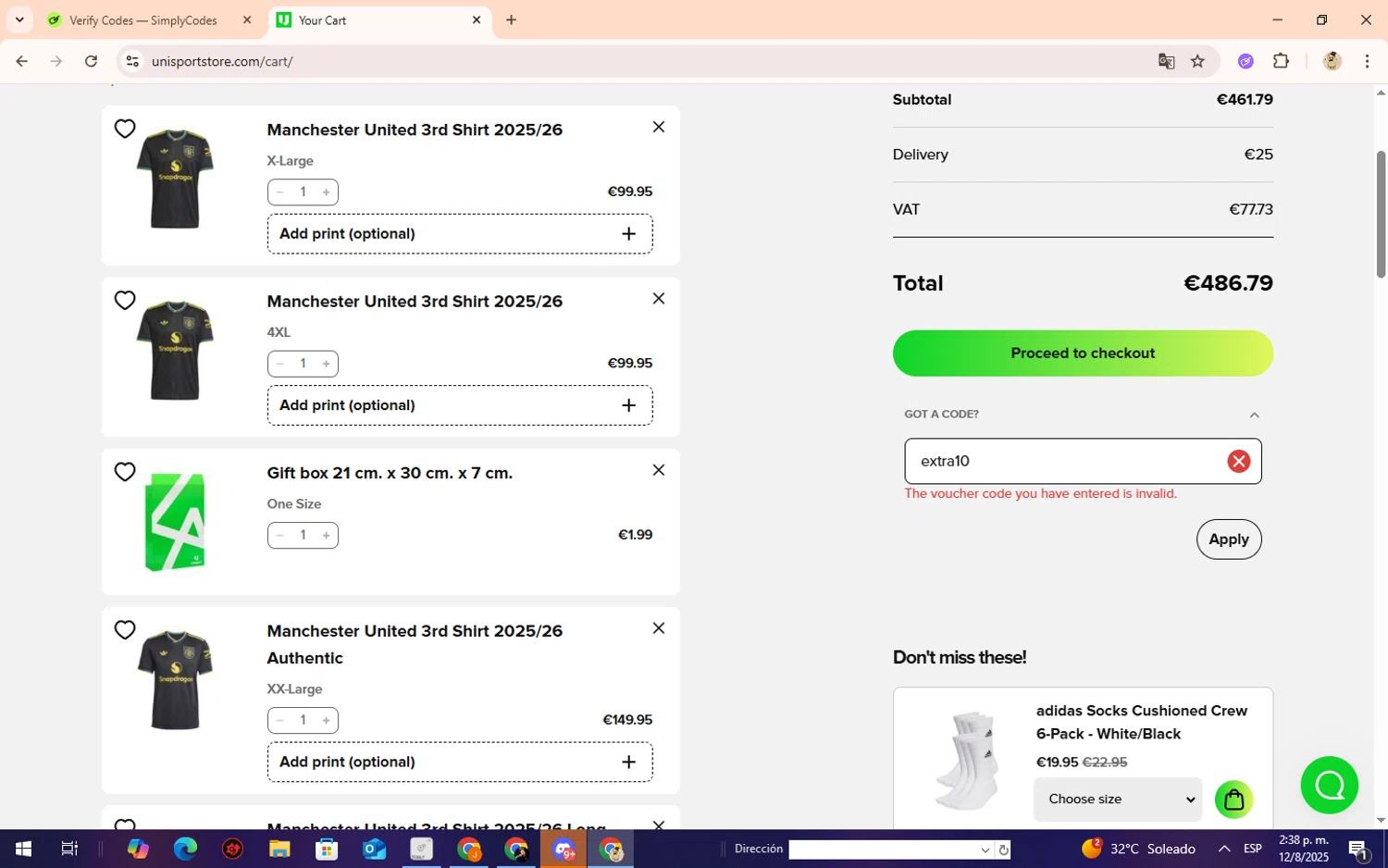Decrease quantity of the Authentic XX-Large shirt

pos(279,720)
